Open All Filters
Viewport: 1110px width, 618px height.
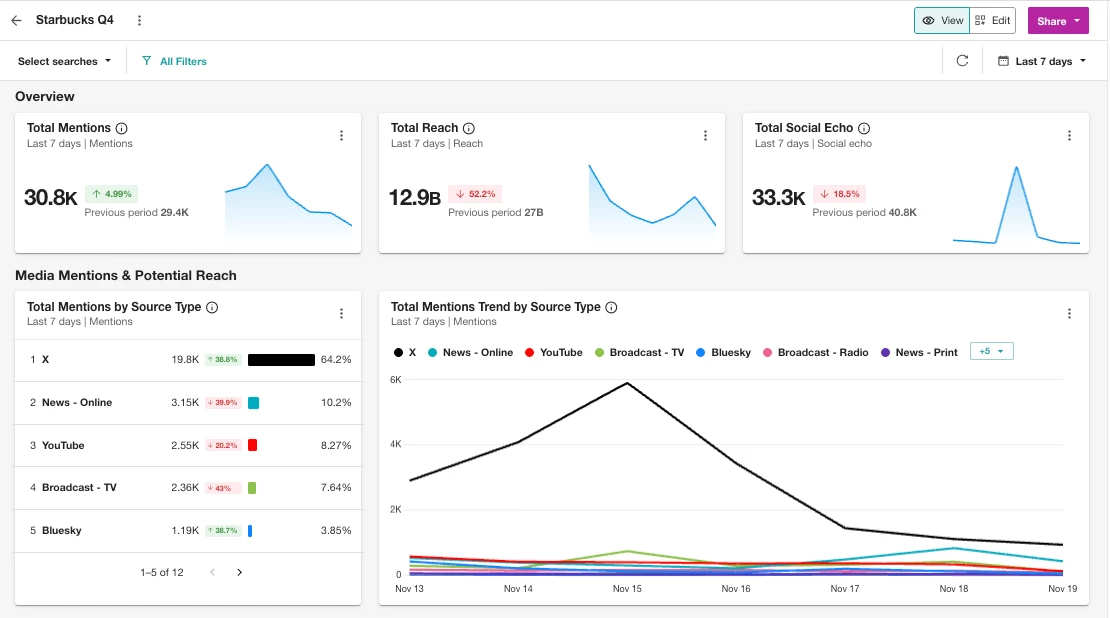[174, 61]
